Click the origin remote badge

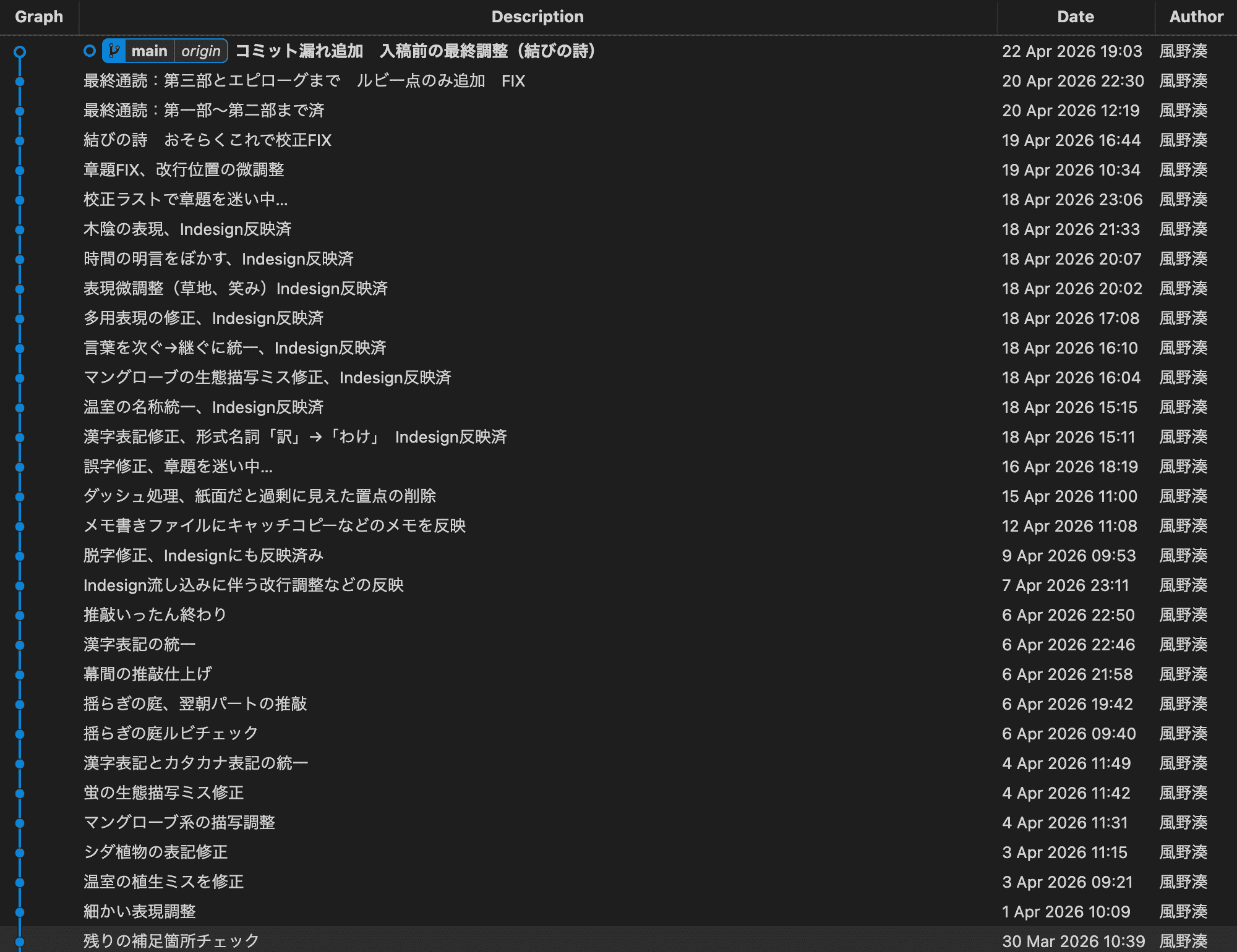(200, 51)
